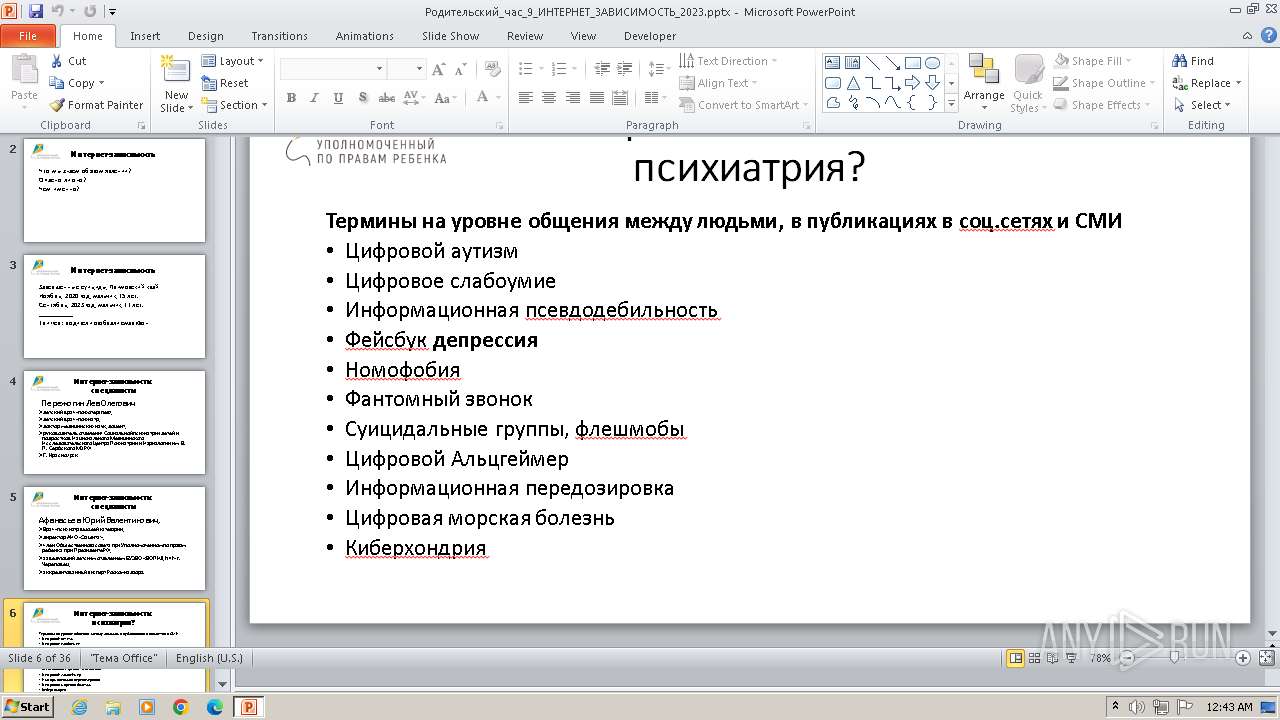
Task: Open the Transitions tab
Action: [279, 36]
